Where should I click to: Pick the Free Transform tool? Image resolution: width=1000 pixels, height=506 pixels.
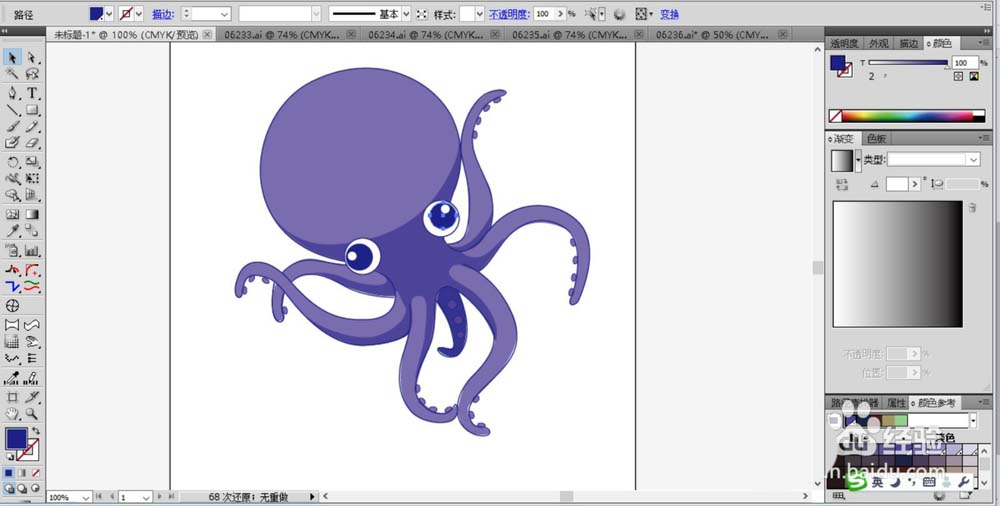click(x=33, y=179)
